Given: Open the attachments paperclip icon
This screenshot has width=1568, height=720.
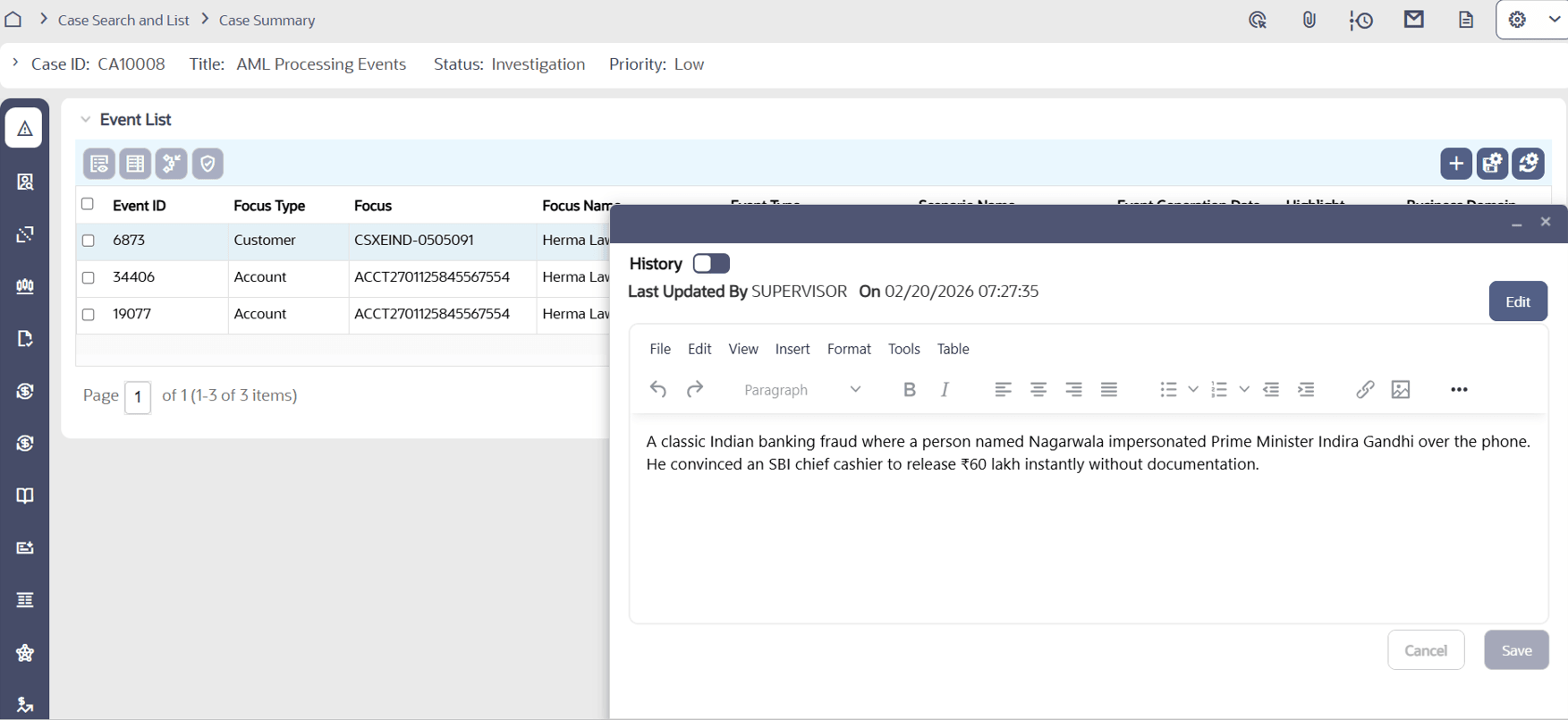Looking at the screenshot, I should pyautogui.click(x=1309, y=20).
